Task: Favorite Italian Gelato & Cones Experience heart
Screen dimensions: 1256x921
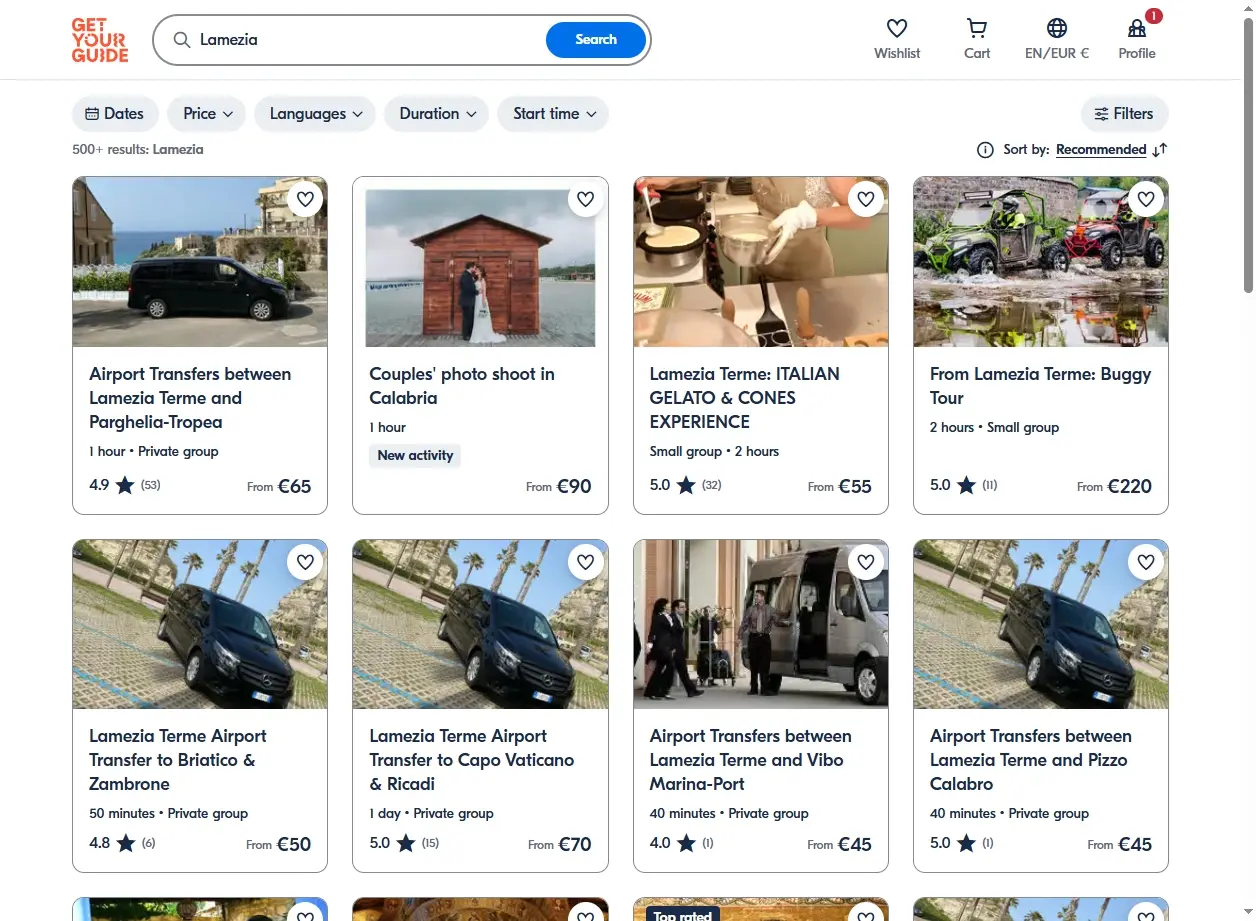Action: tap(866, 199)
